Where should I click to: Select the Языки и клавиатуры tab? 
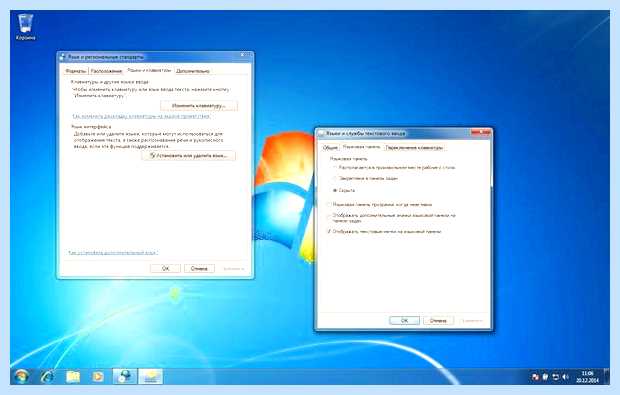[x=149, y=70]
